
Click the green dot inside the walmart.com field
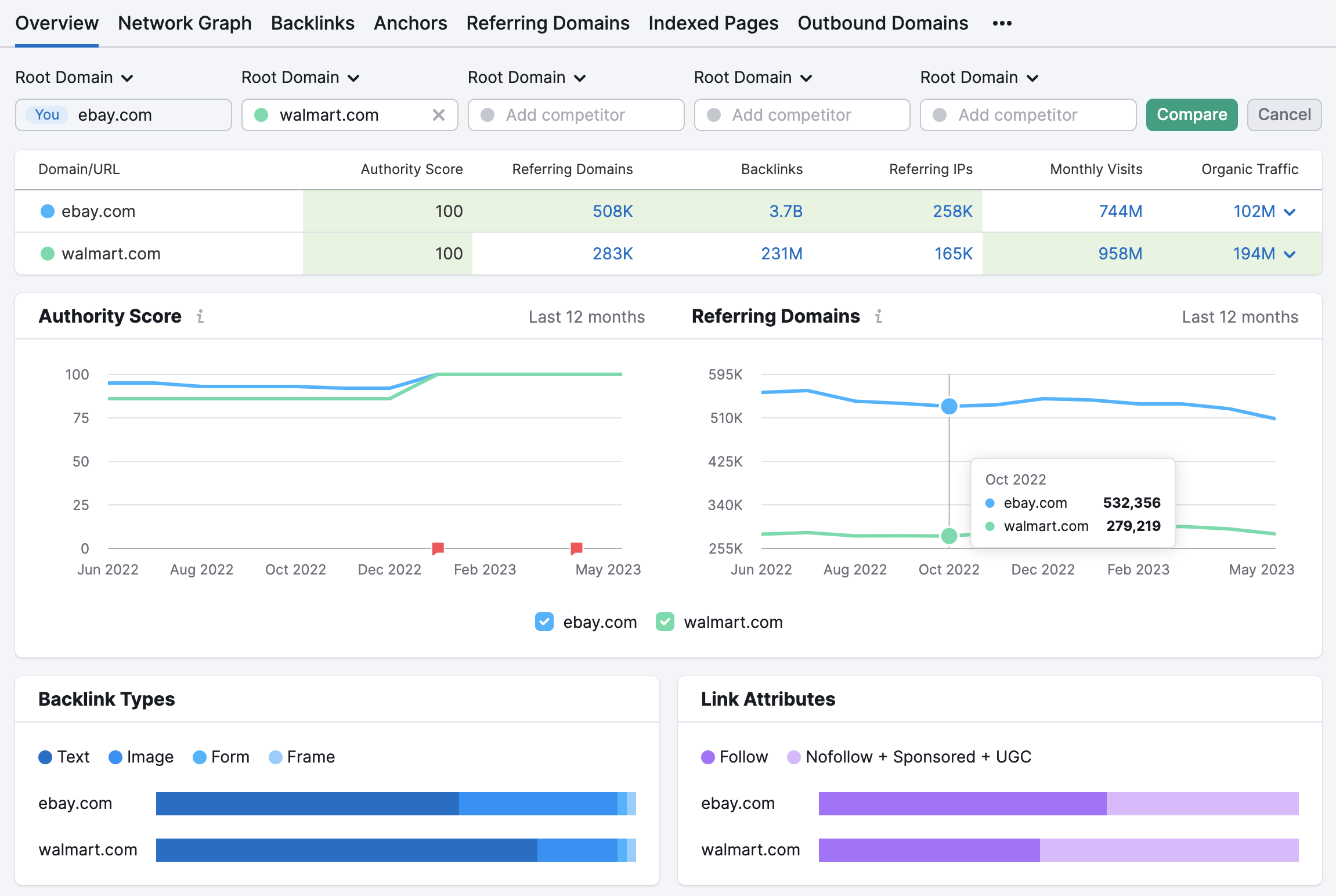point(262,115)
